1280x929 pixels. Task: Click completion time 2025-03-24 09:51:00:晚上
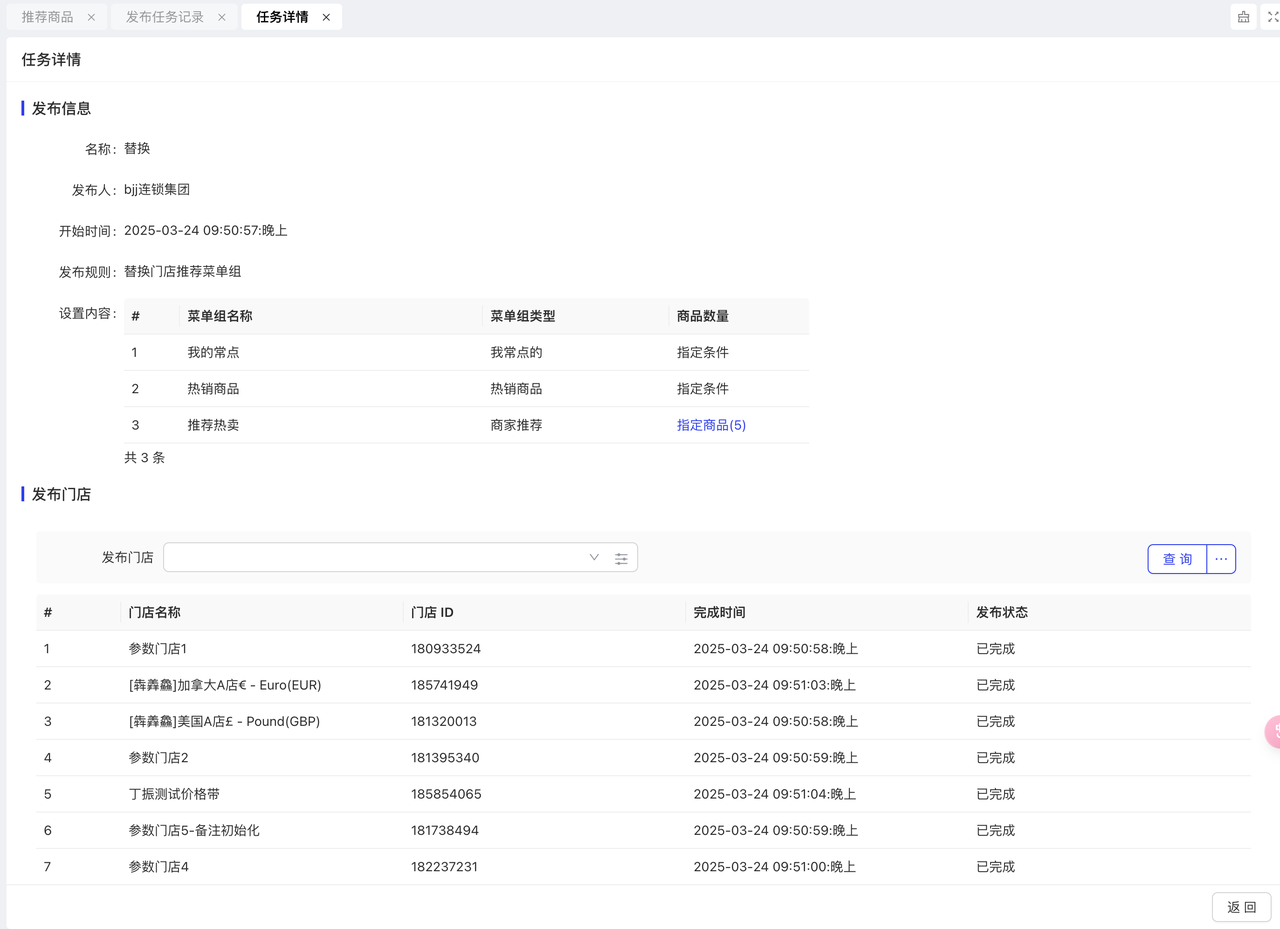pyautogui.click(x=775, y=867)
